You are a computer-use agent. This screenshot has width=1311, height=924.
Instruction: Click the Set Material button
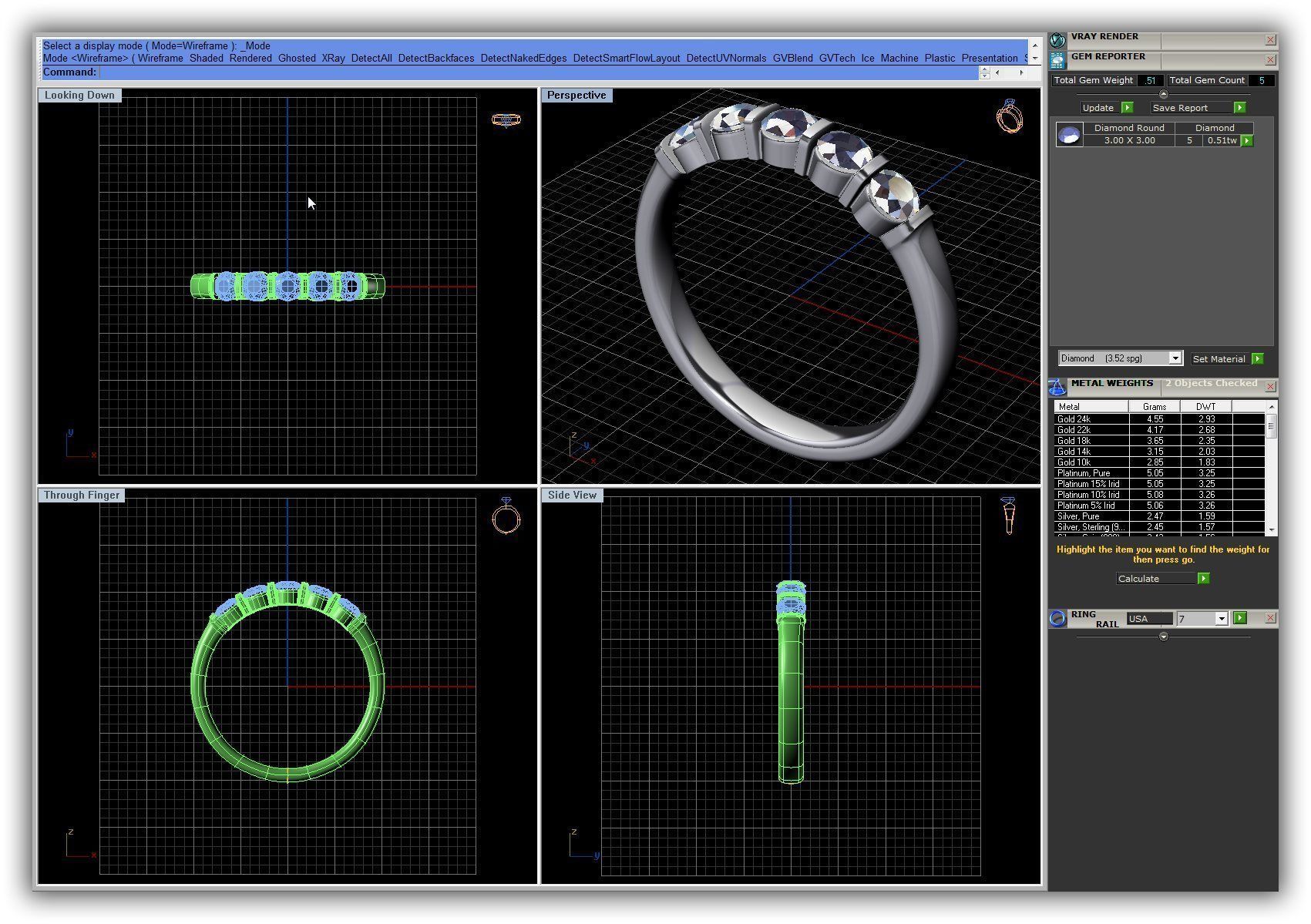[1227, 359]
